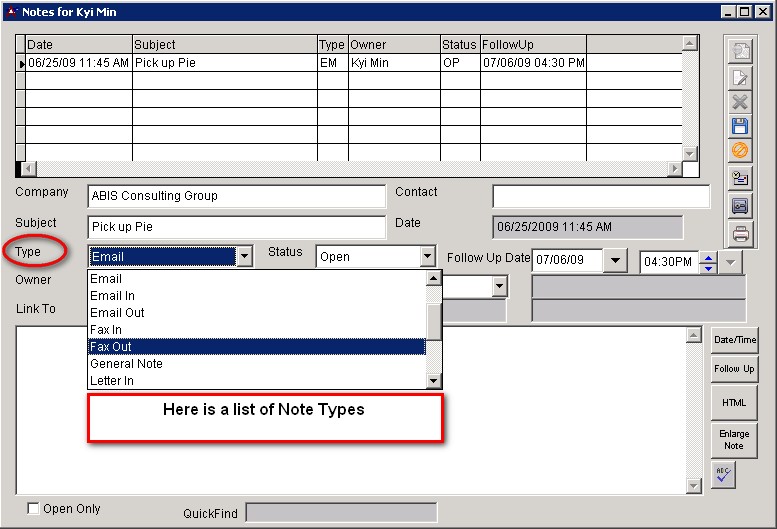Collapse the Type dropdown using its arrow
The height and width of the screenshot is (529, 777).
[244, 257]
